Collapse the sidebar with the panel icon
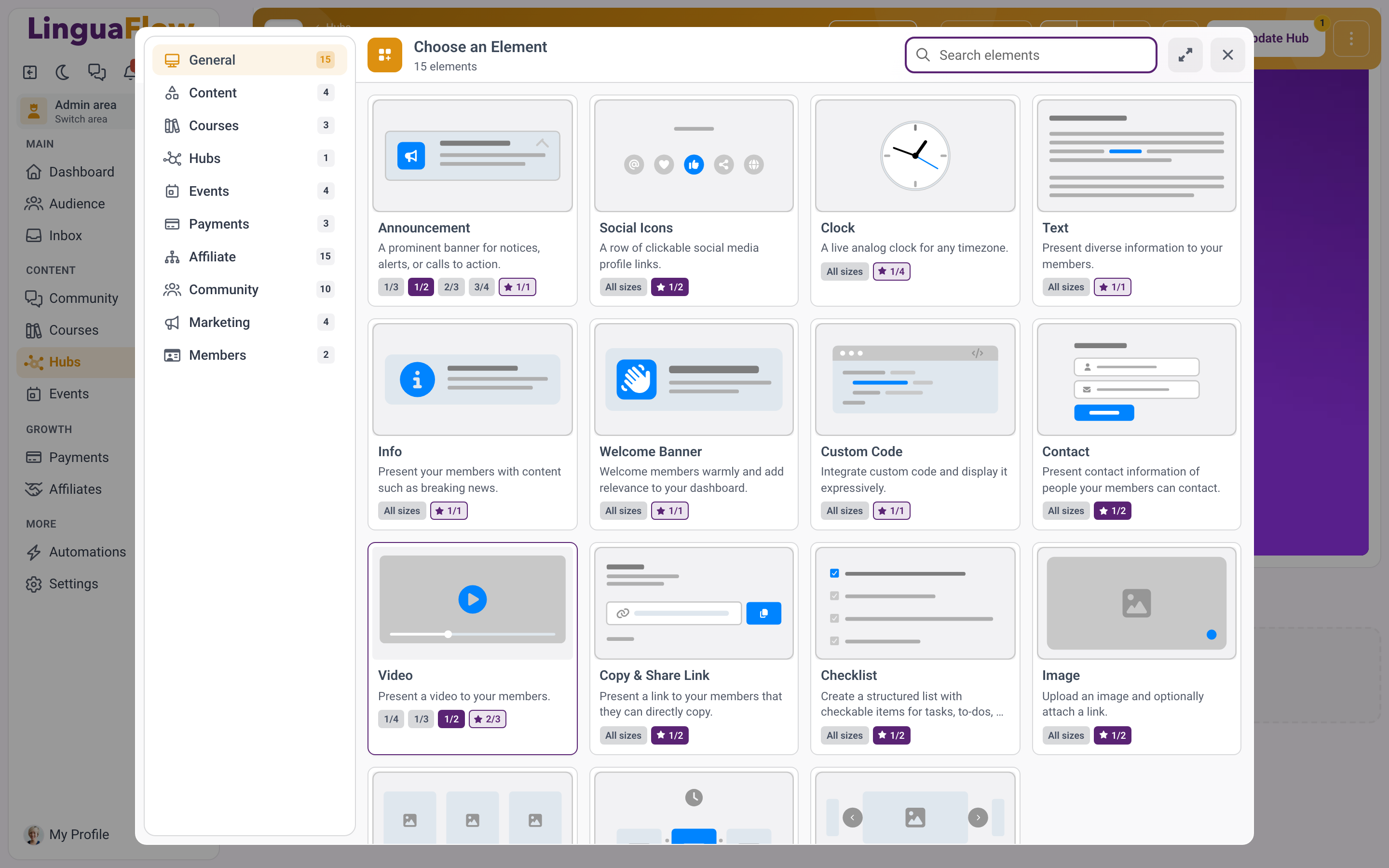The image size is (1389, 868). click(x=30, y=72)
